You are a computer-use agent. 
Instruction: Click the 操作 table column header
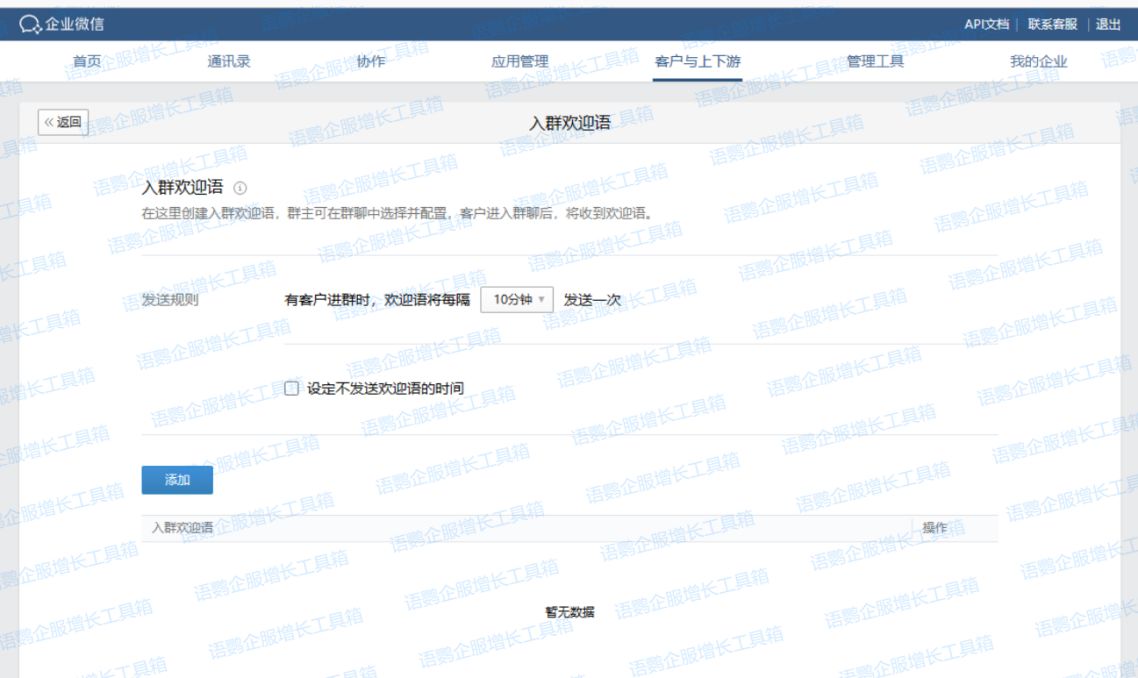[x=935, y=528]
